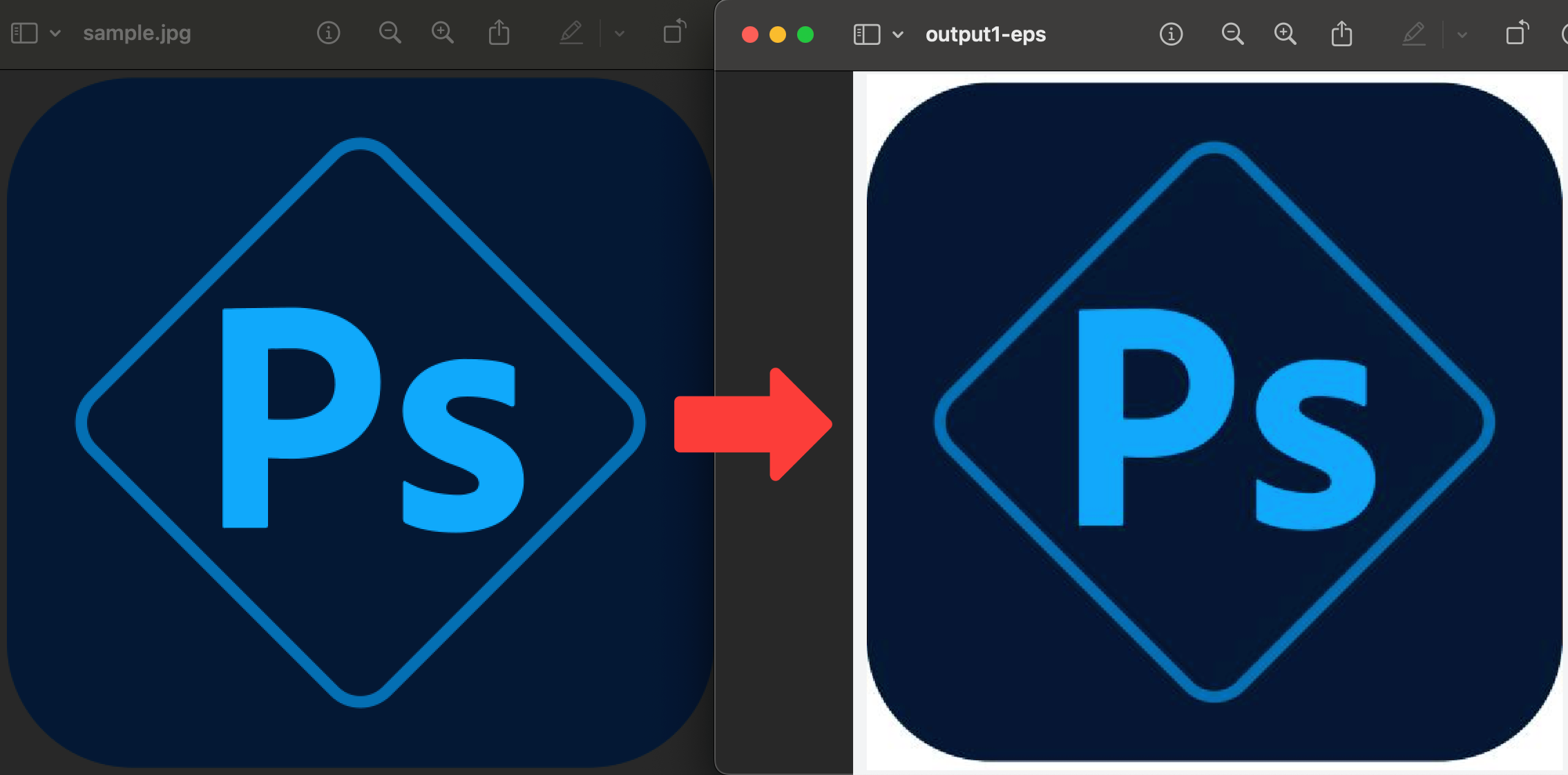Screen dimensions: 1568x775
Task: Zoom in on the output1-eps image
Action: pos(1285,34)
